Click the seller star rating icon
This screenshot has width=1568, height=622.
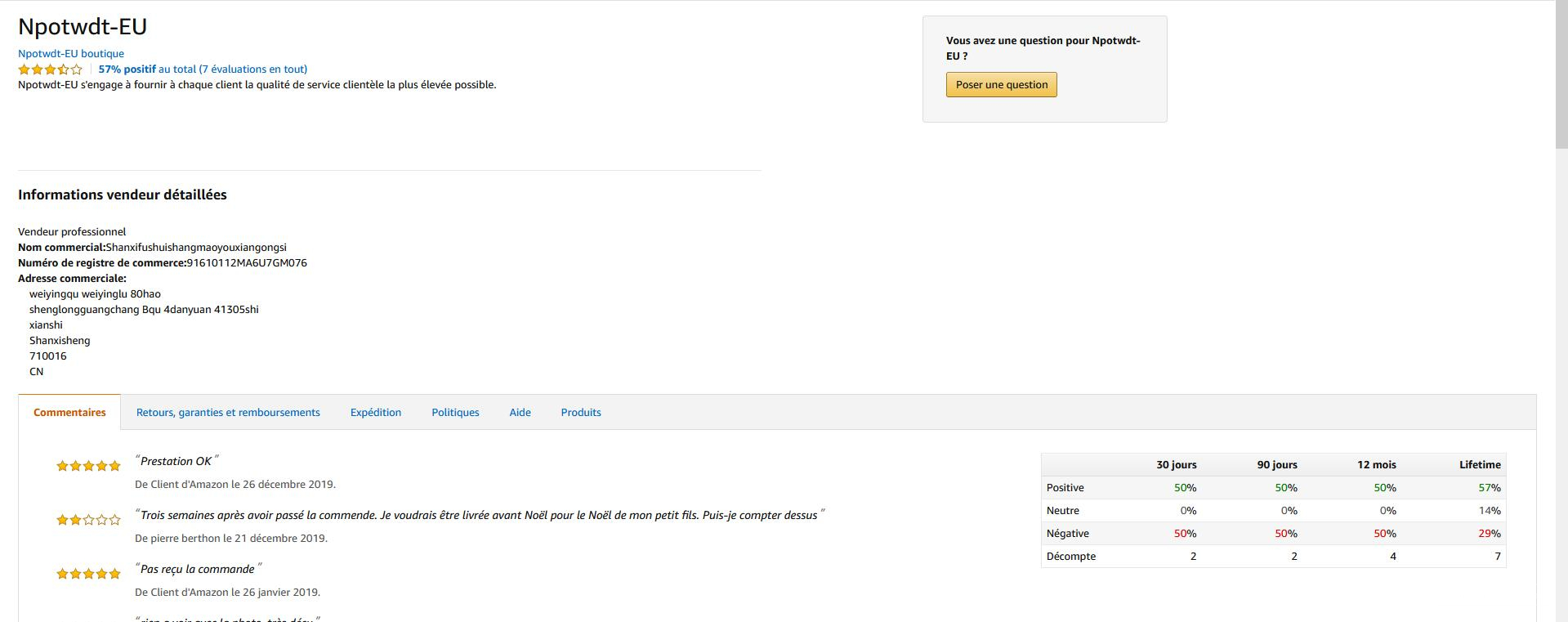point(51,69)
